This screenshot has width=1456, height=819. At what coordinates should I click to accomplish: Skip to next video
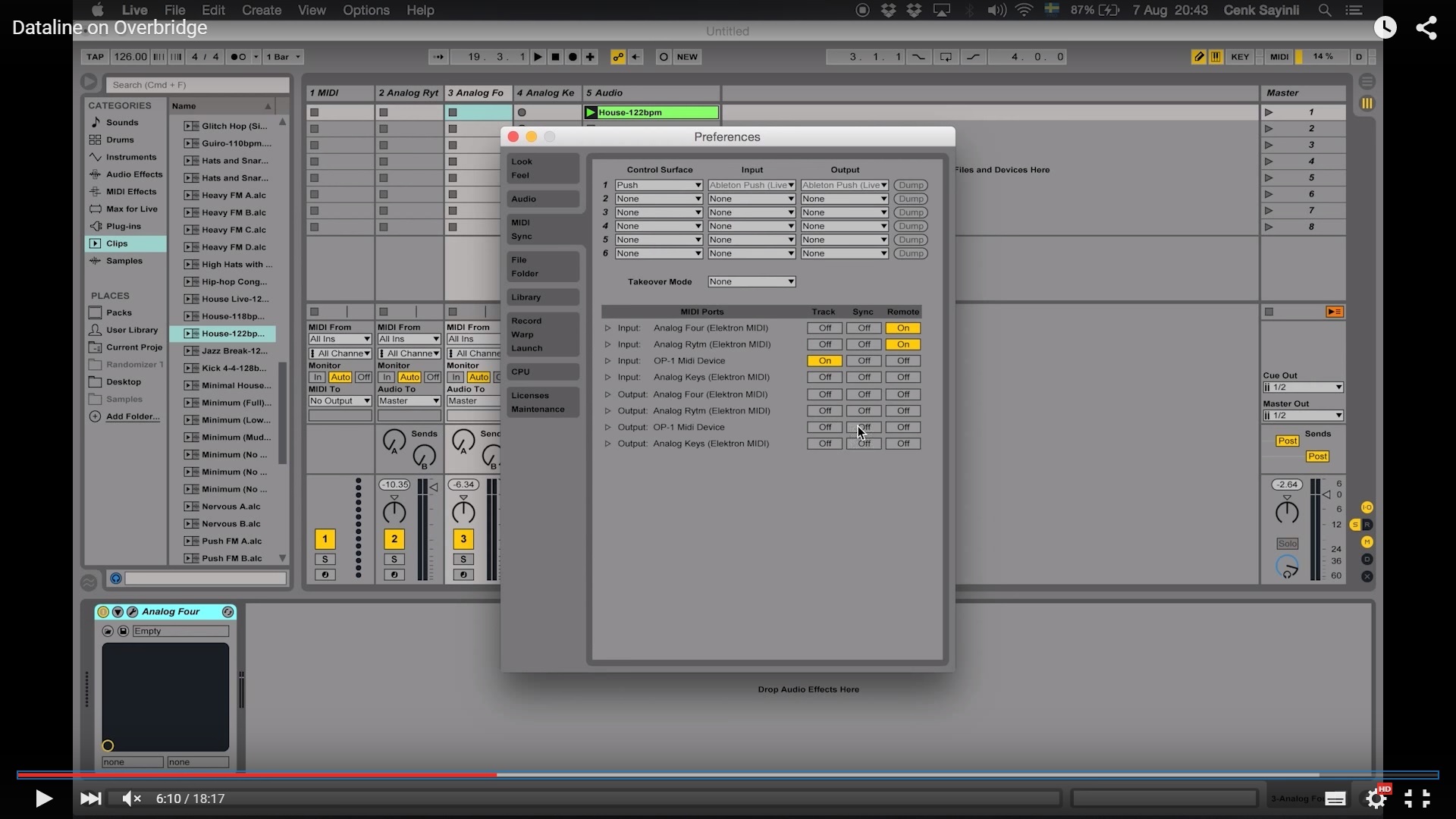[x=90, y=799]
